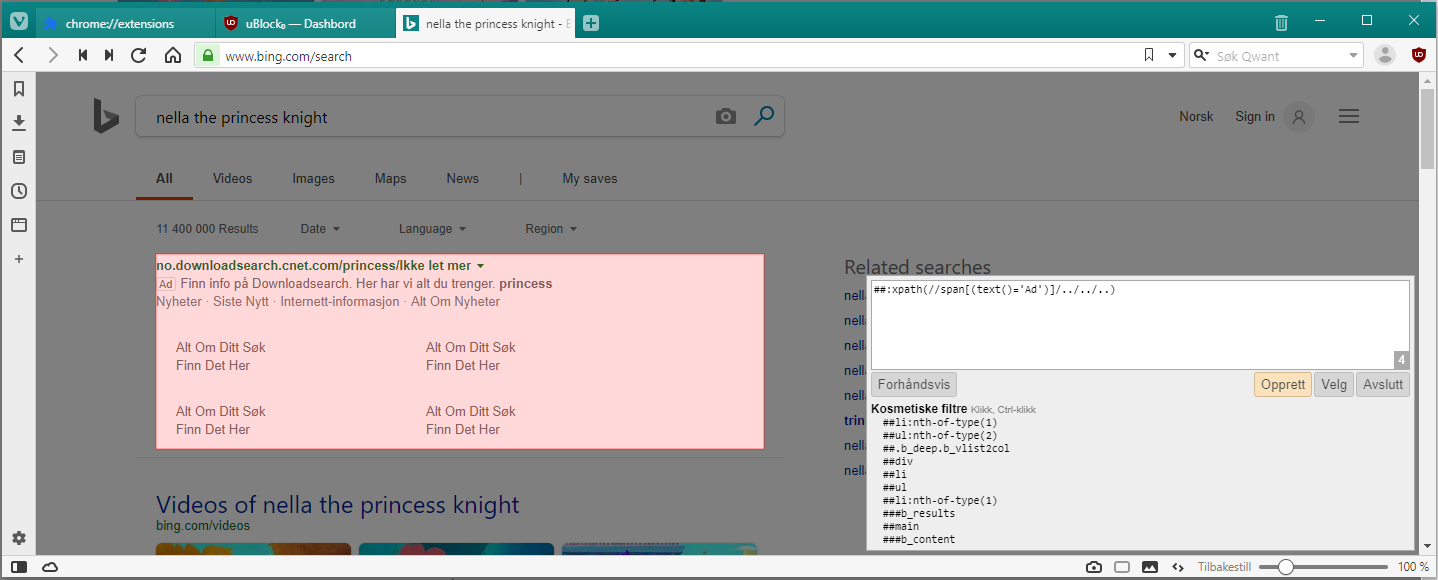
Task: Open the uBlock Origin extension icon
Action: click(1418, 55)
